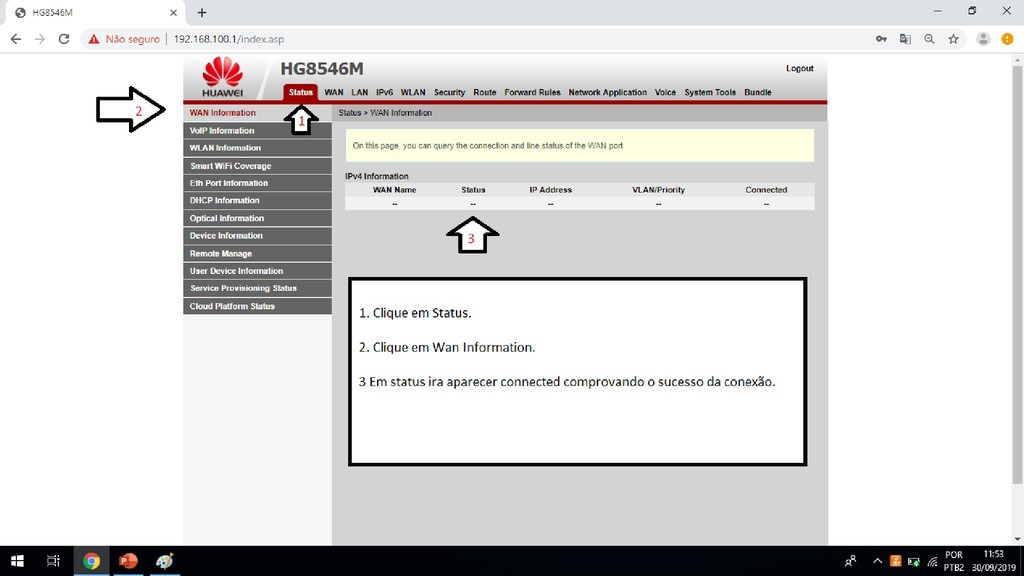This screenshot has height=576, width=1024.
Task: Click the Status column header in table
Action: click(473, 190)
